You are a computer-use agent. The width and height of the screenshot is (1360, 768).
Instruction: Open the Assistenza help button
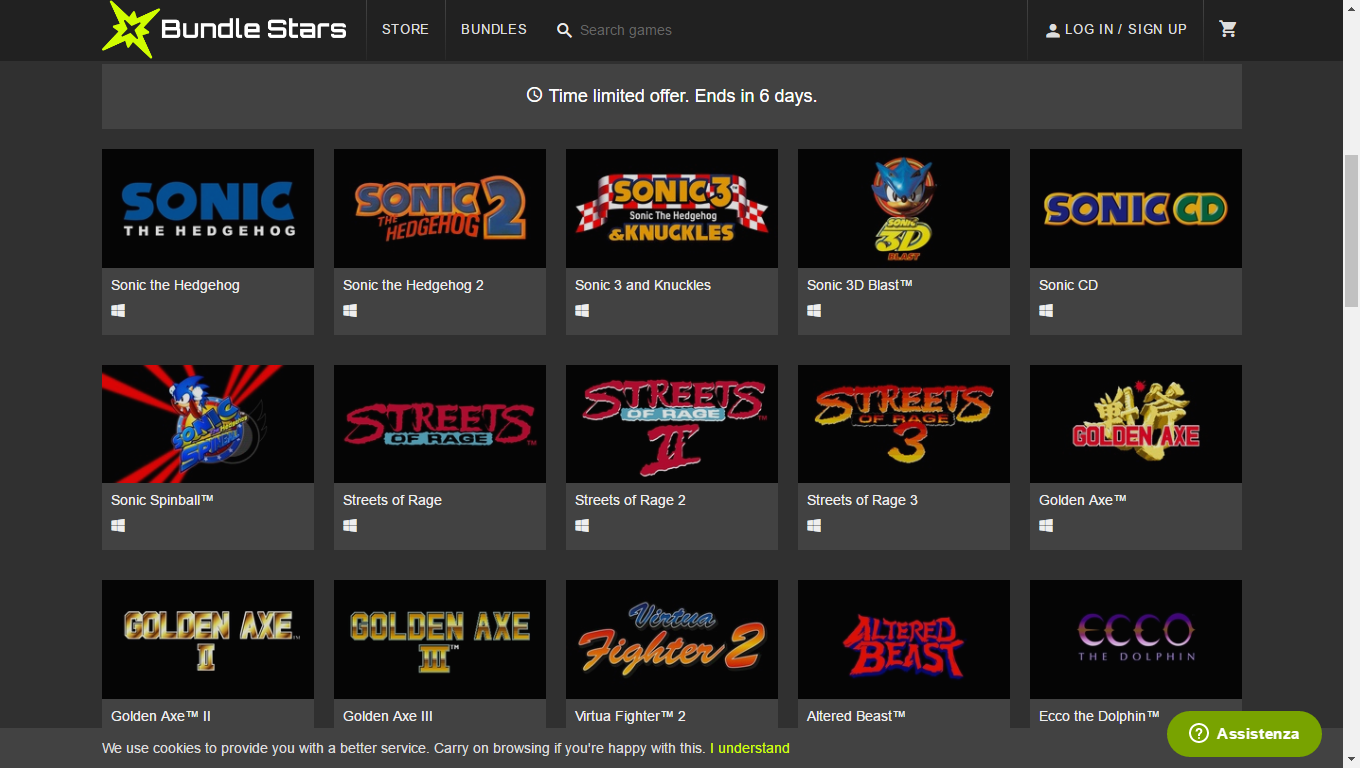click(1243, 734)
